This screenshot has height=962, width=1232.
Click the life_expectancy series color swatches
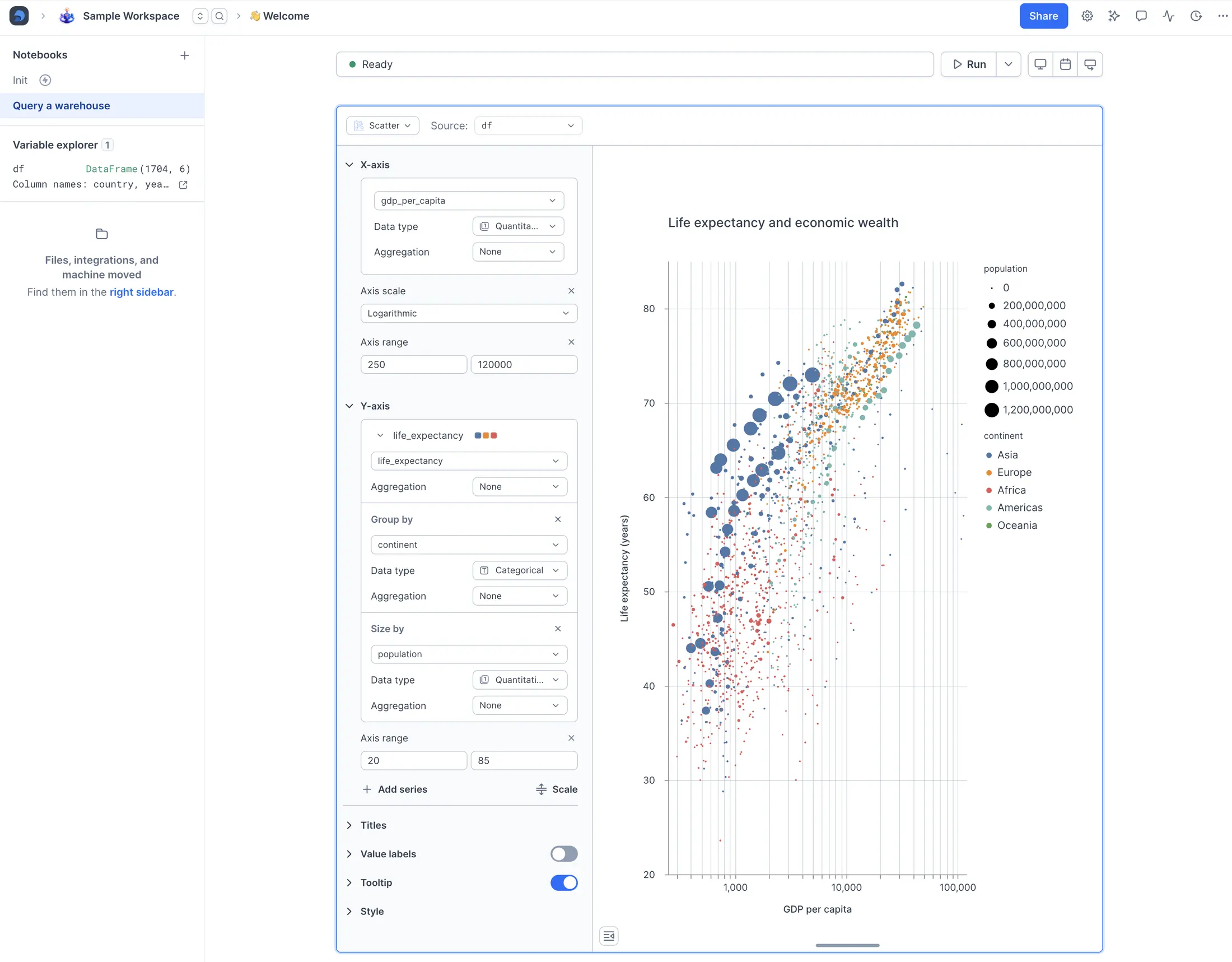coord(485,435)
